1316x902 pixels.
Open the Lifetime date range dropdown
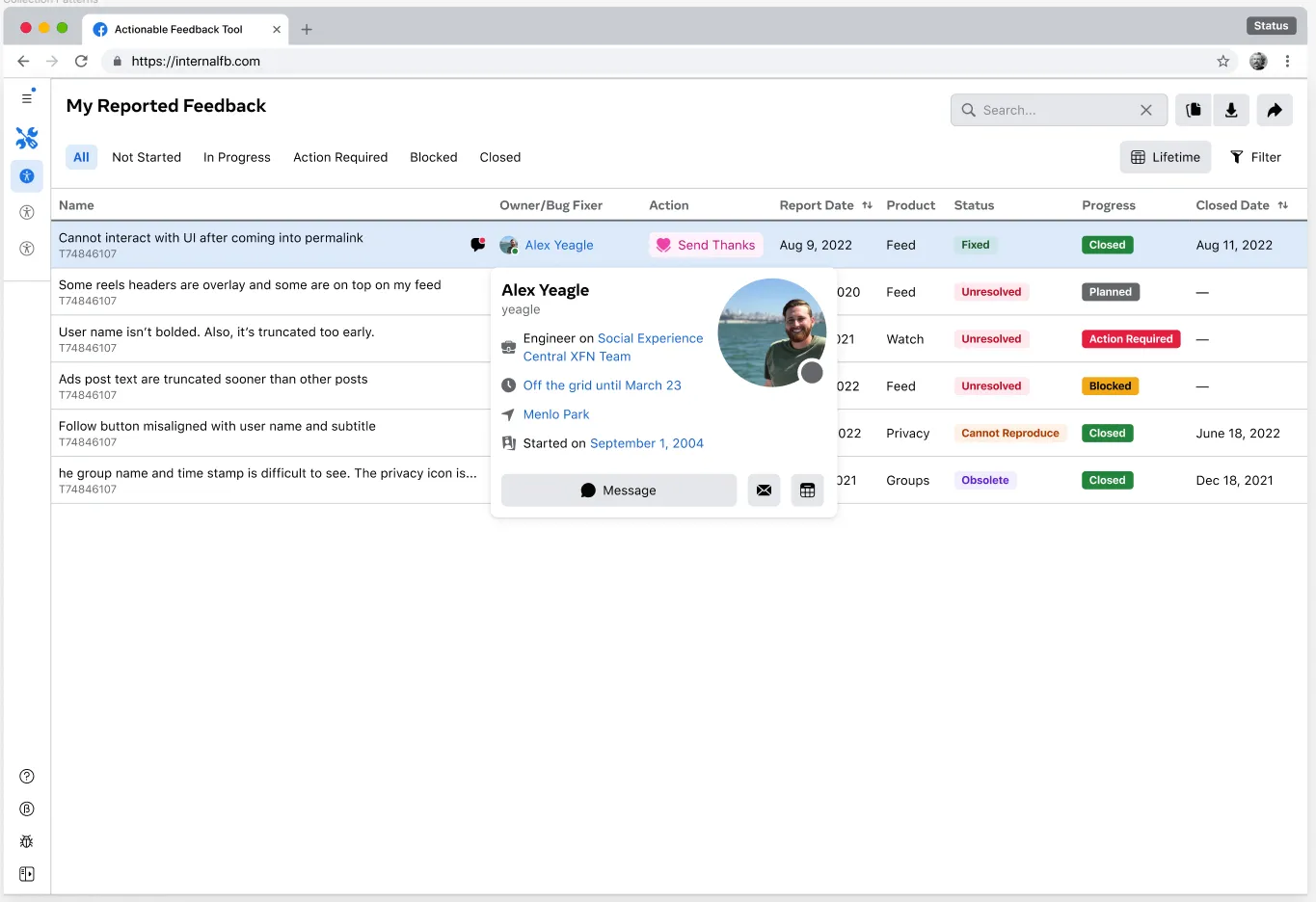(x=1165, y=157)
